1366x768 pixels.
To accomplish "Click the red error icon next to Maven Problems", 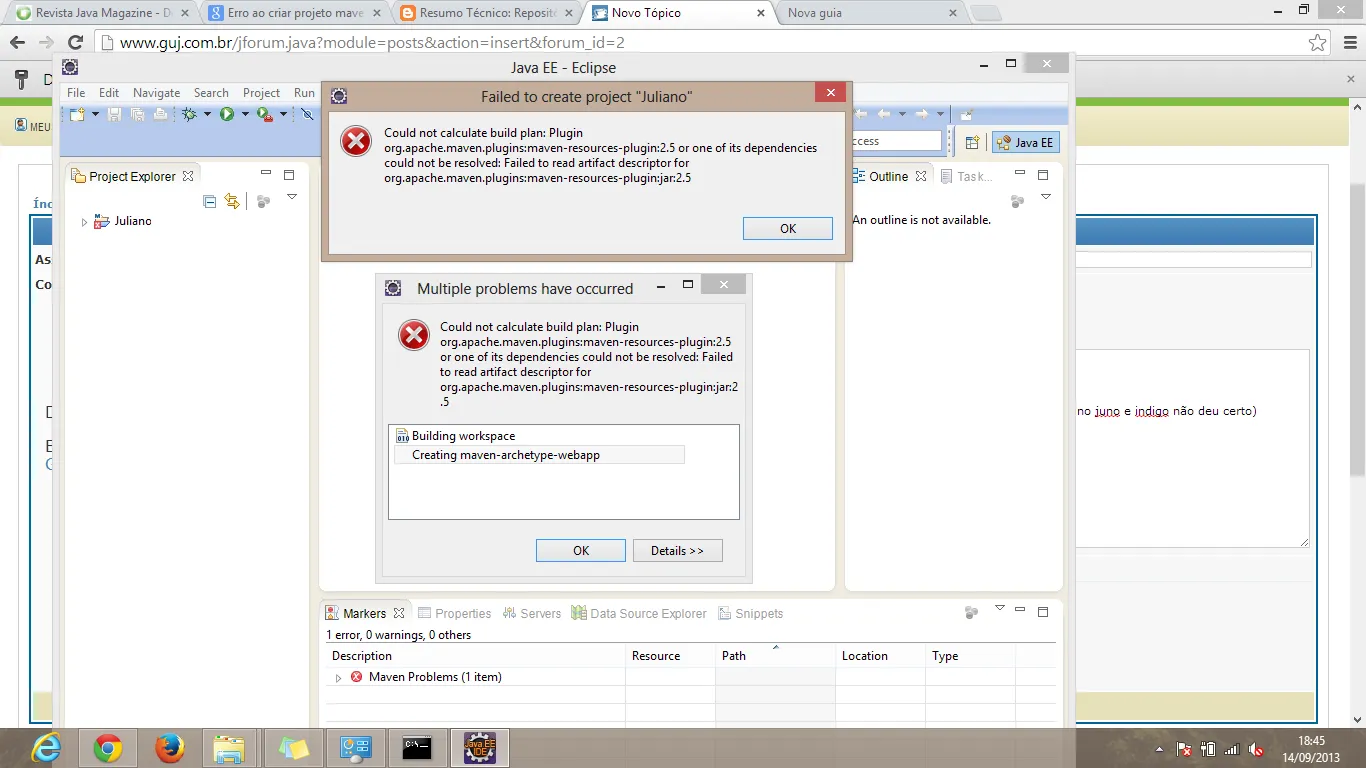I will (356, 677).
